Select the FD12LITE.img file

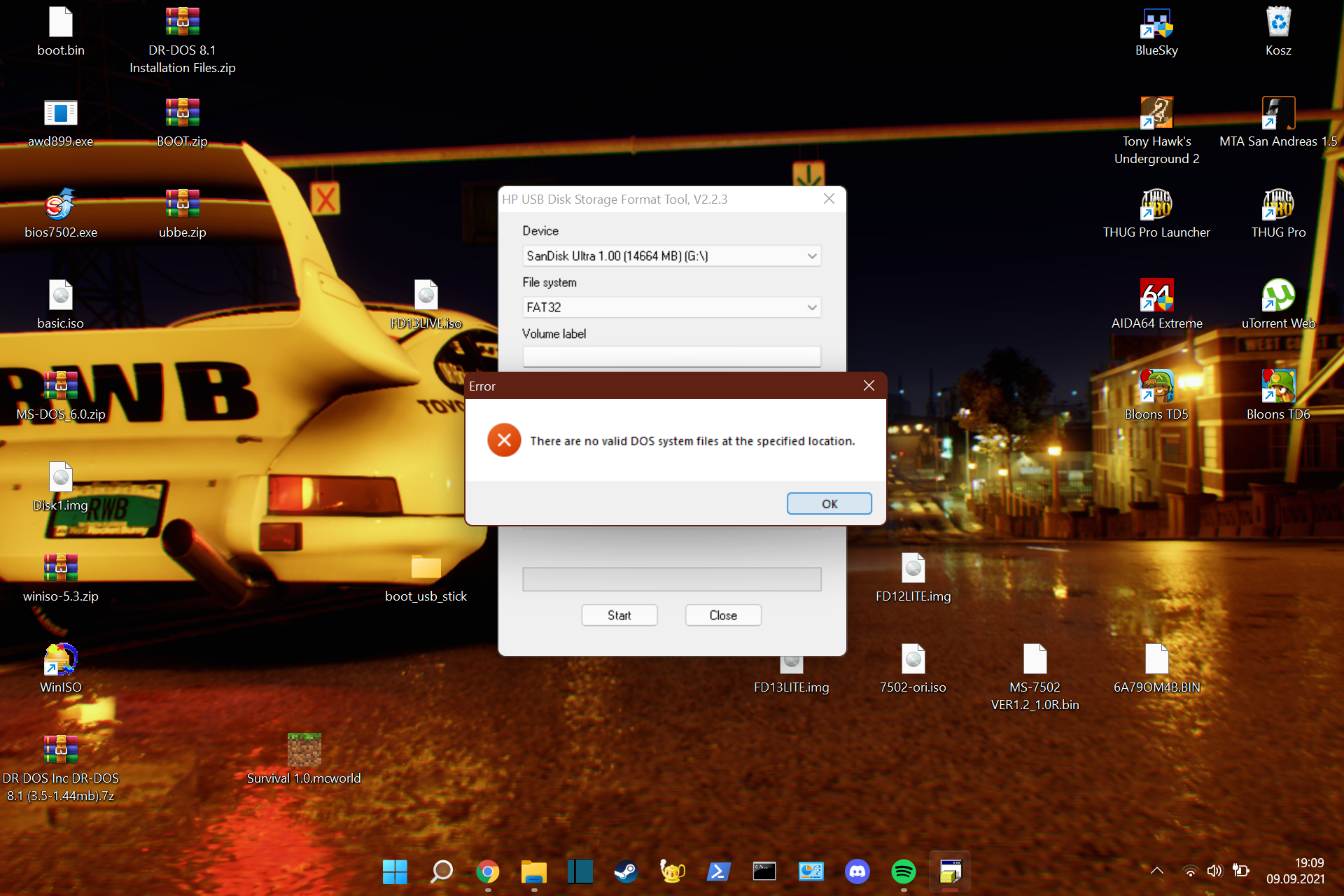coord(913,568)
